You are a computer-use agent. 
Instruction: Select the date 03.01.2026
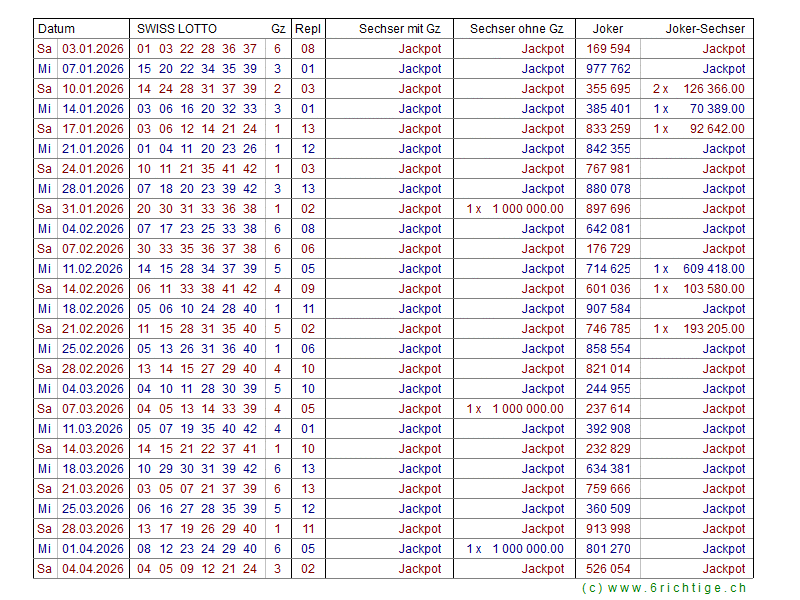point(93,49)
